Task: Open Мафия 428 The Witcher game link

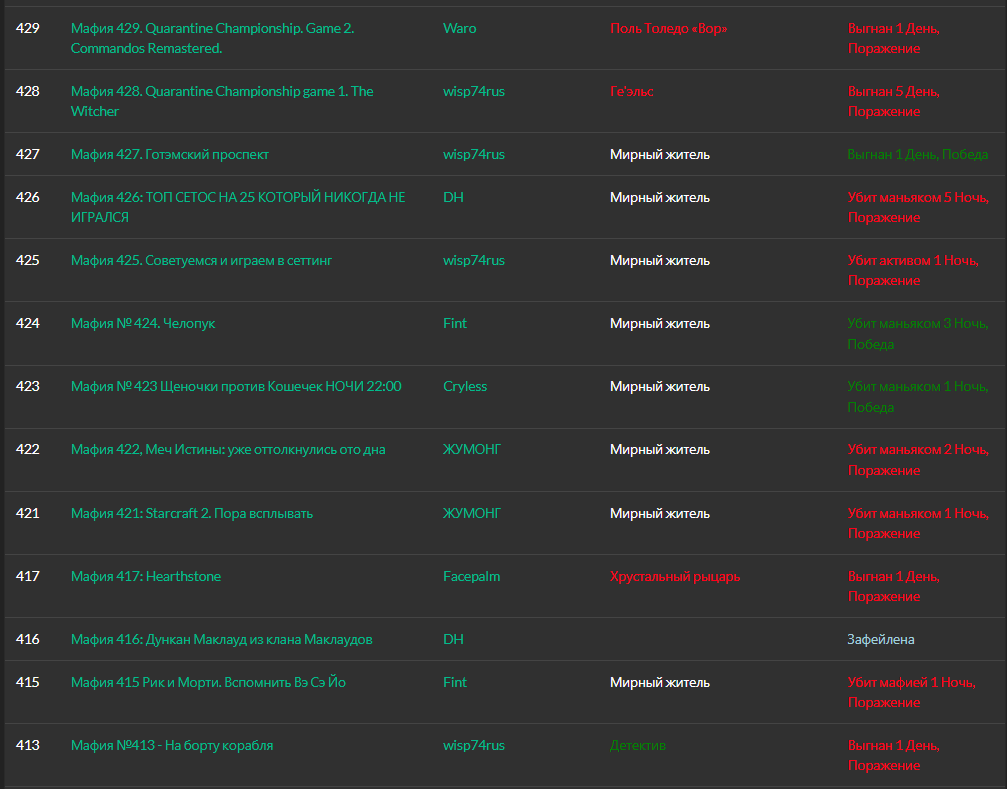Action: pyautogui.click(x=222, y=92)
